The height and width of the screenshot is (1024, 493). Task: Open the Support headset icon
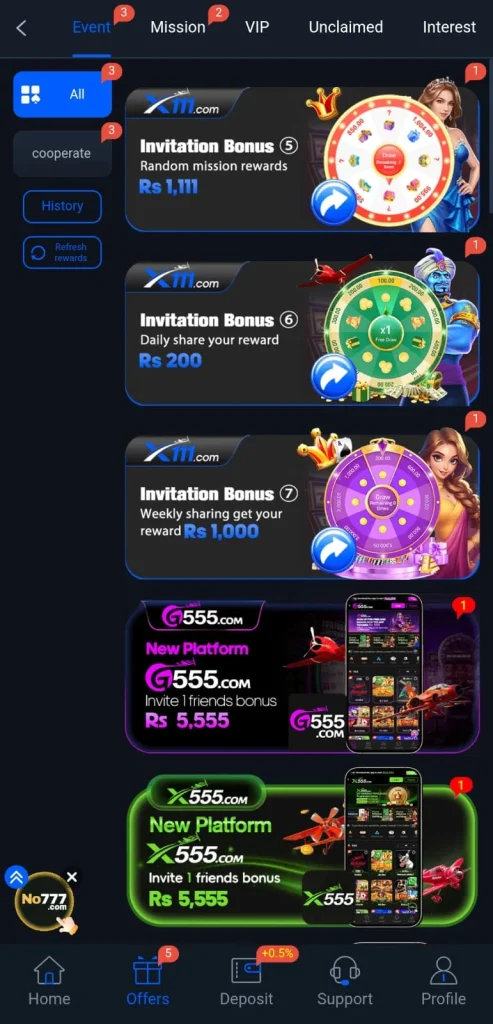[x=345, y=970]
